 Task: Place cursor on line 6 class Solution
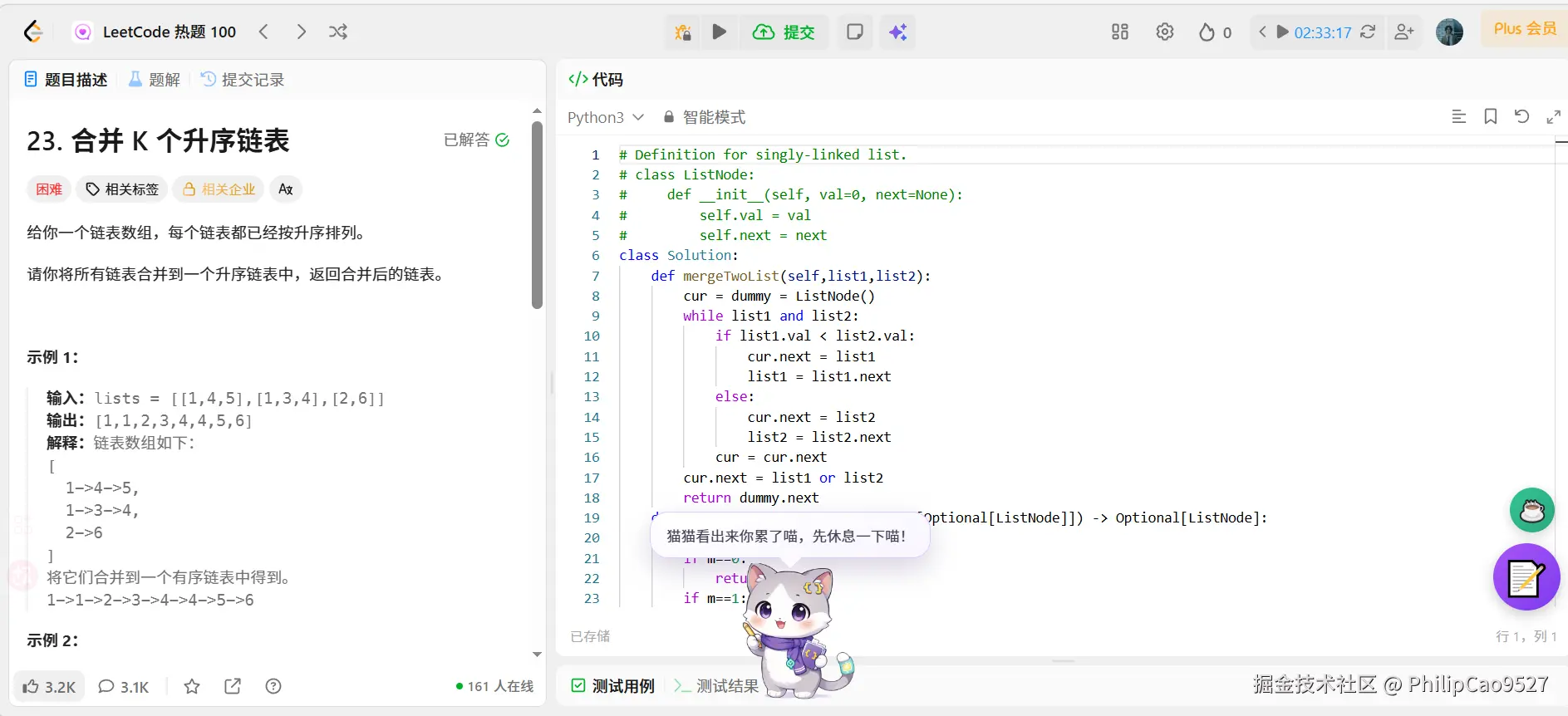pos(678,255)
